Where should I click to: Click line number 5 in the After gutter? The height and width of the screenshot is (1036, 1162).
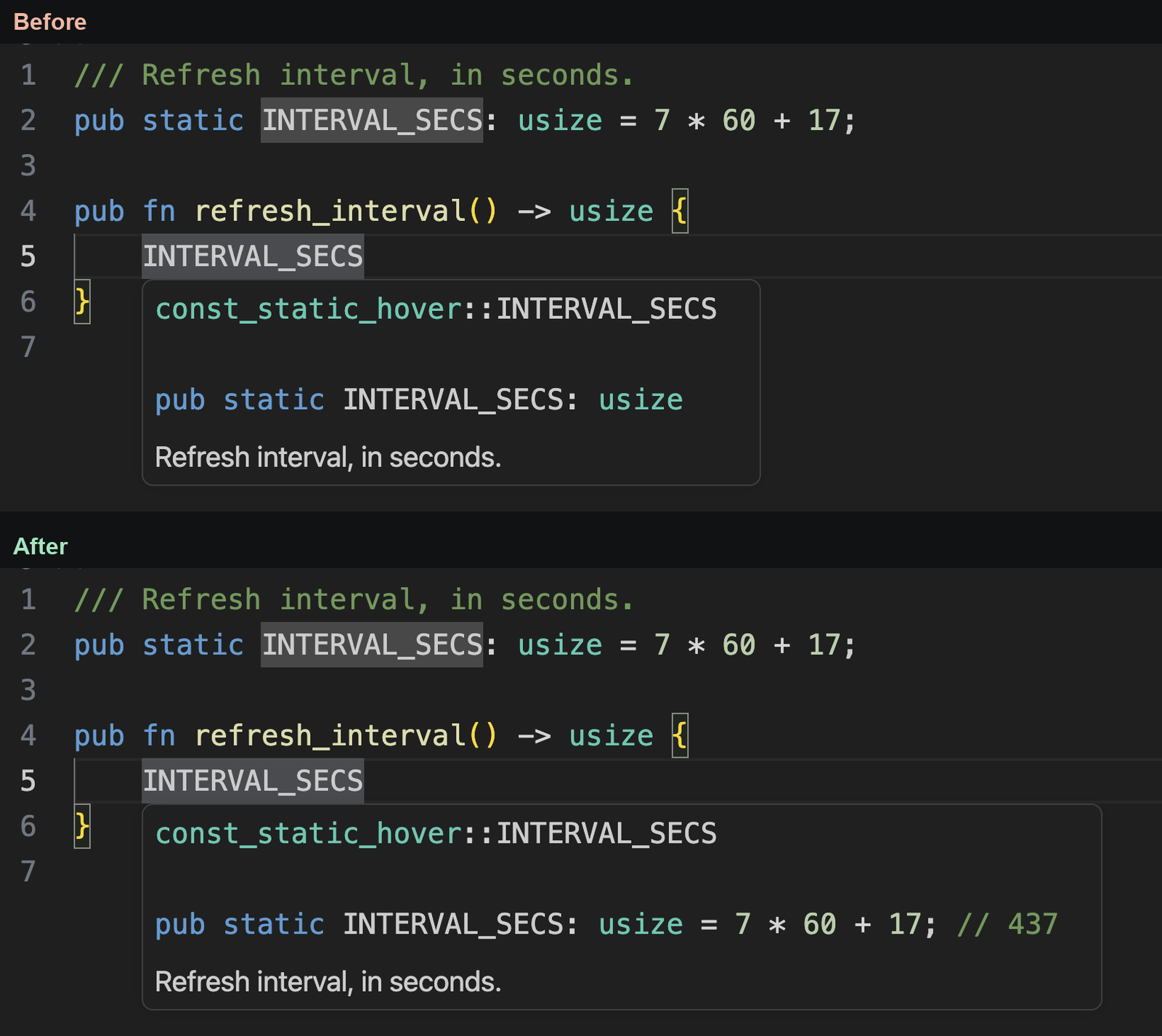[28, 781]
